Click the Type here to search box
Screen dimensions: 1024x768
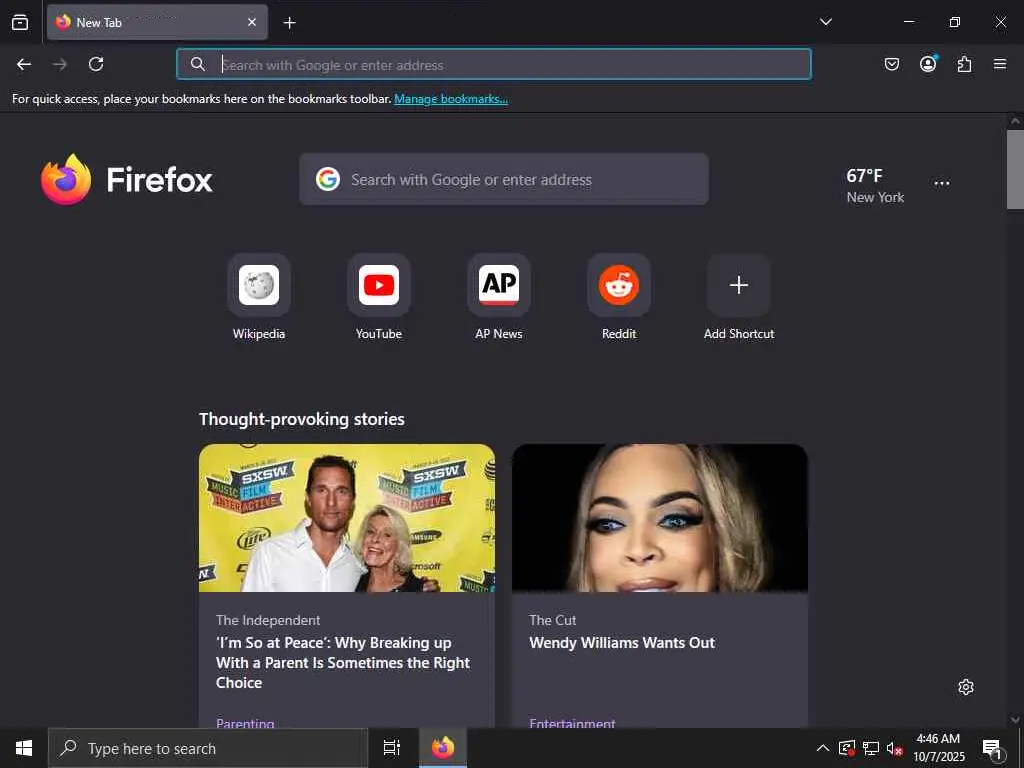(208, 748)
